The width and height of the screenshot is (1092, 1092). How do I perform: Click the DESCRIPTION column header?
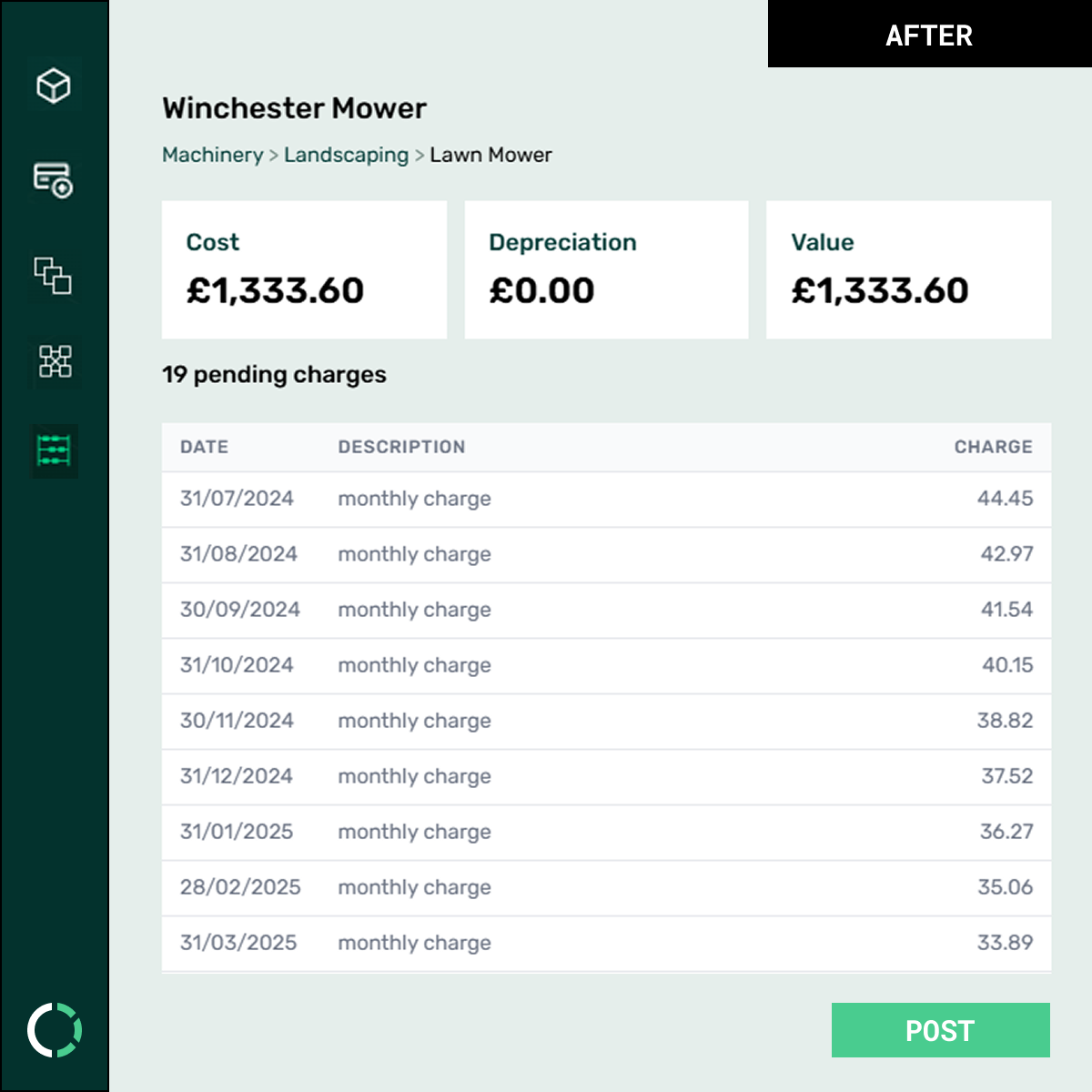point(401,447)
